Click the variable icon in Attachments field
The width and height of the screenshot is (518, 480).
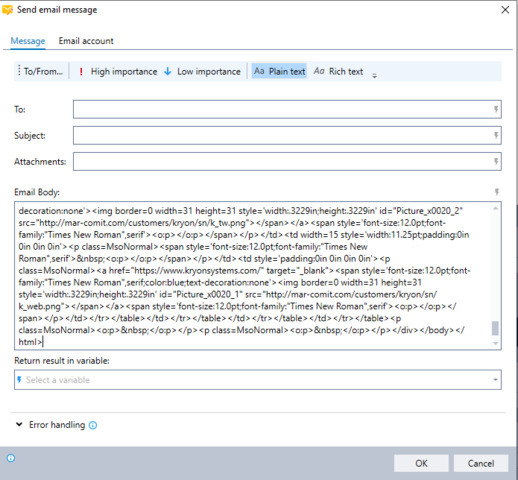(496, 161)
